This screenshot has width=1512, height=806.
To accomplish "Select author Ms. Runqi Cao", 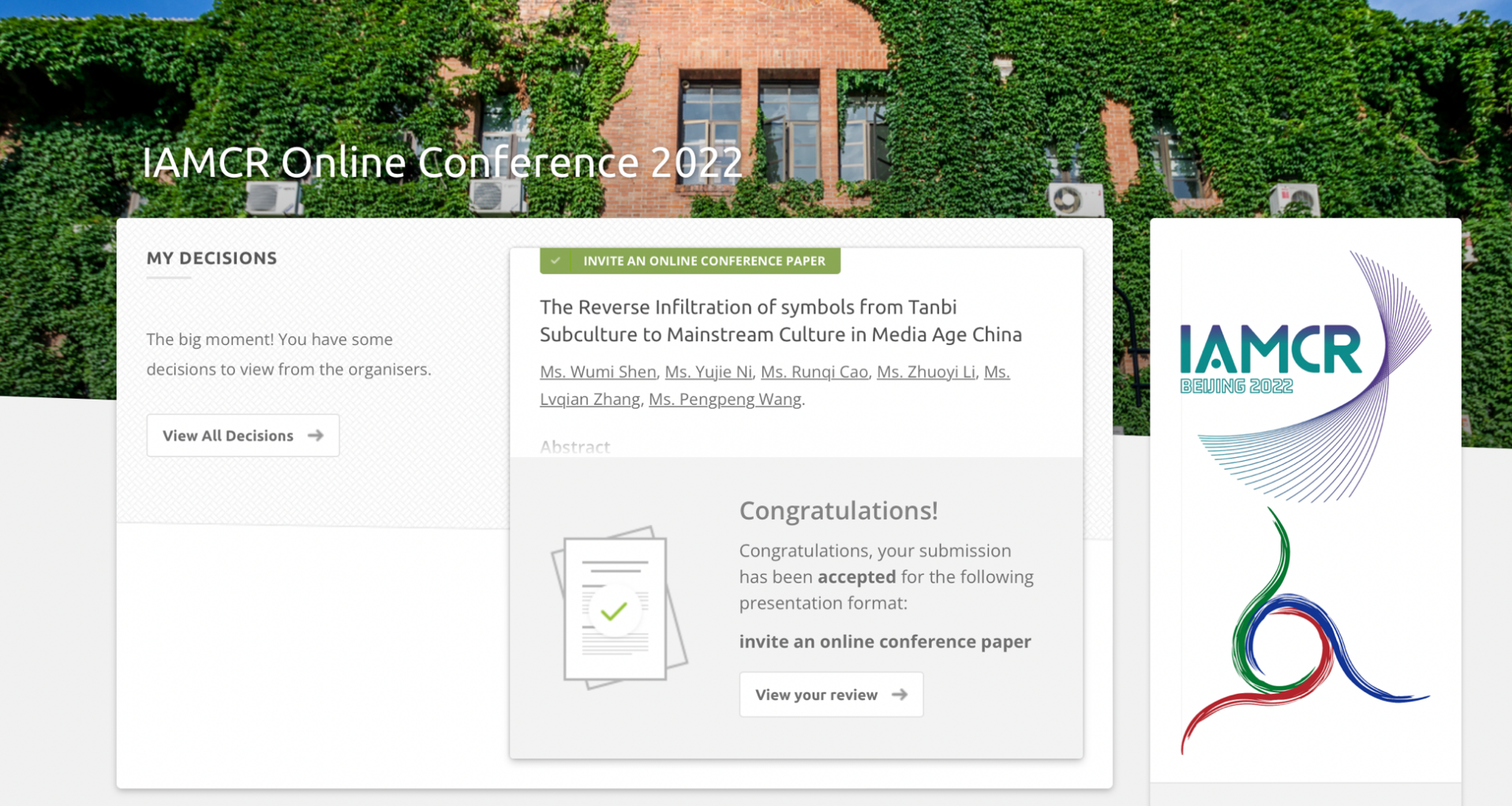I will pos(814,372).
